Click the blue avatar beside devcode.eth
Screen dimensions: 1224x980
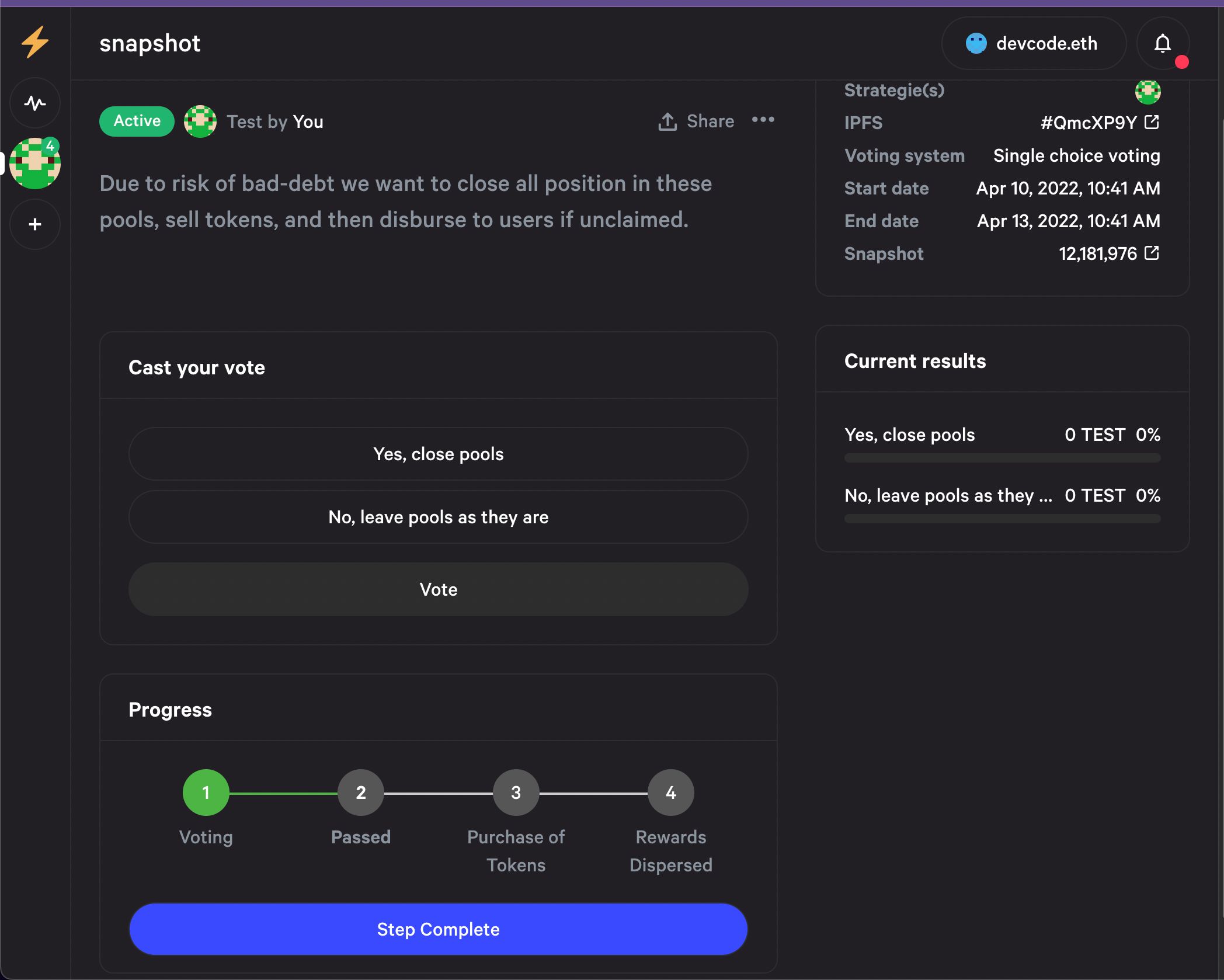click(976, 43)
